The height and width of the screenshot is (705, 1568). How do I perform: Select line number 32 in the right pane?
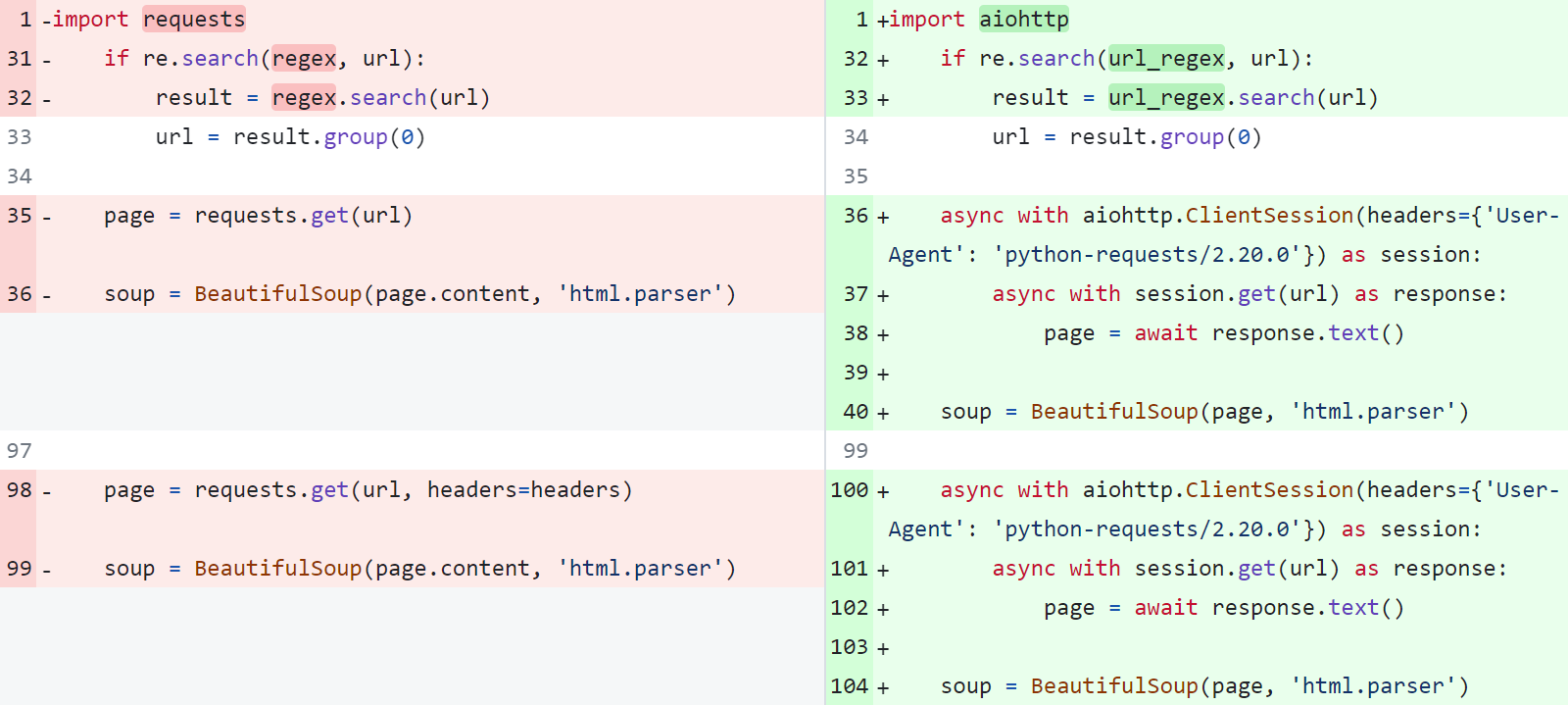pyautogui.click(x=856, y=59)
